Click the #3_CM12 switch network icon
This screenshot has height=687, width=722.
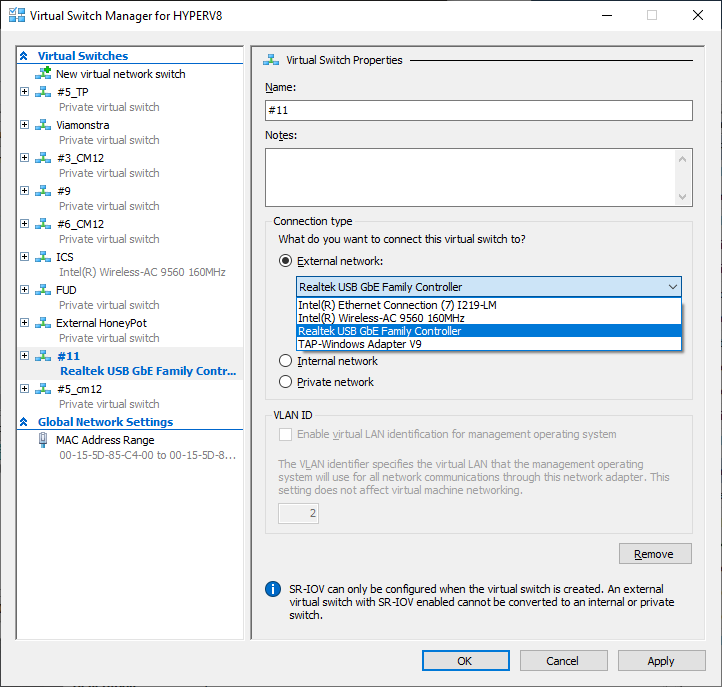43,158
